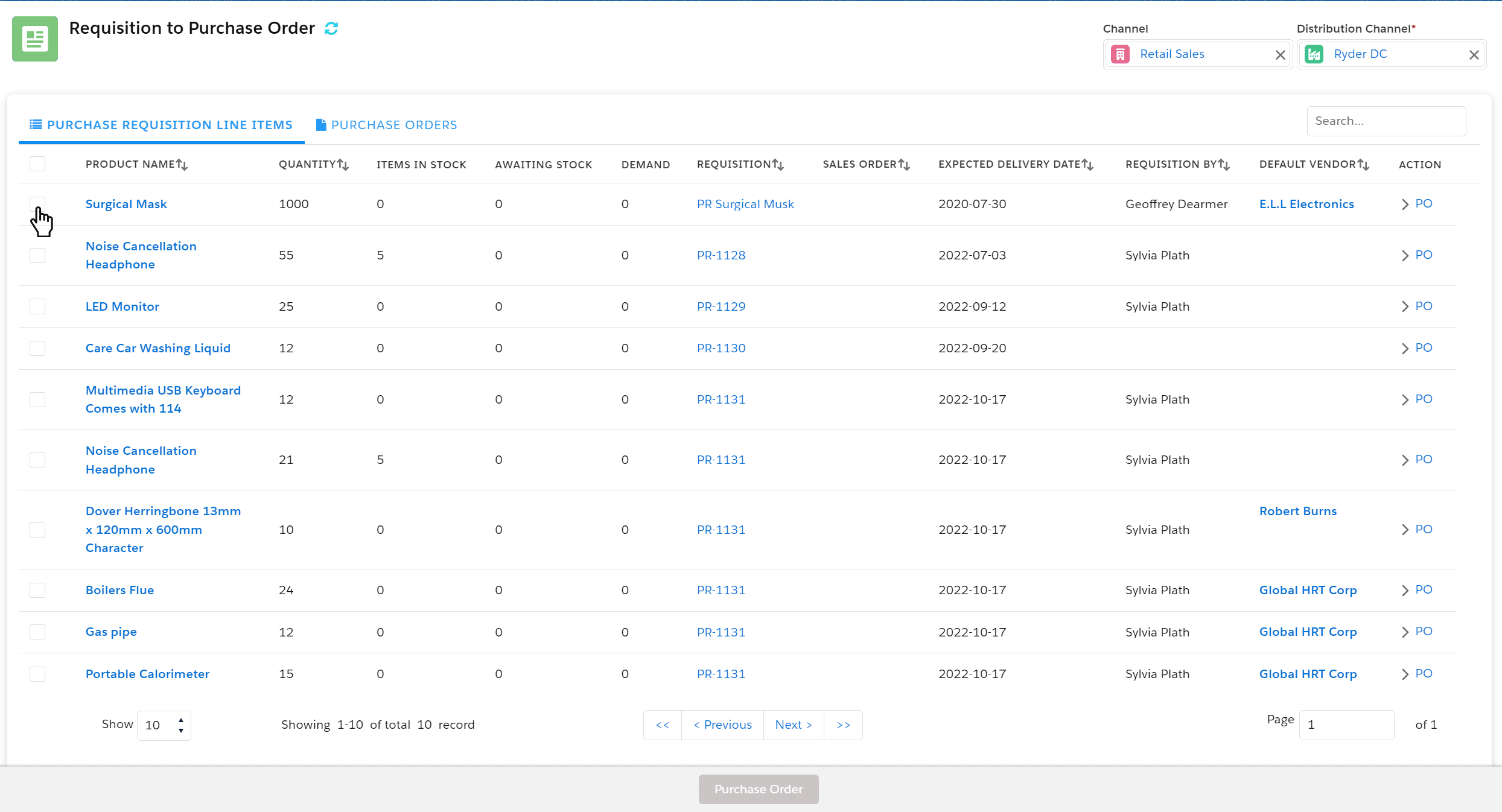Viewport: 1502px width, 812px height.
Task: Switch to the Purchase Orders tab
Action: pyautogui.click(x=387, y=125)
